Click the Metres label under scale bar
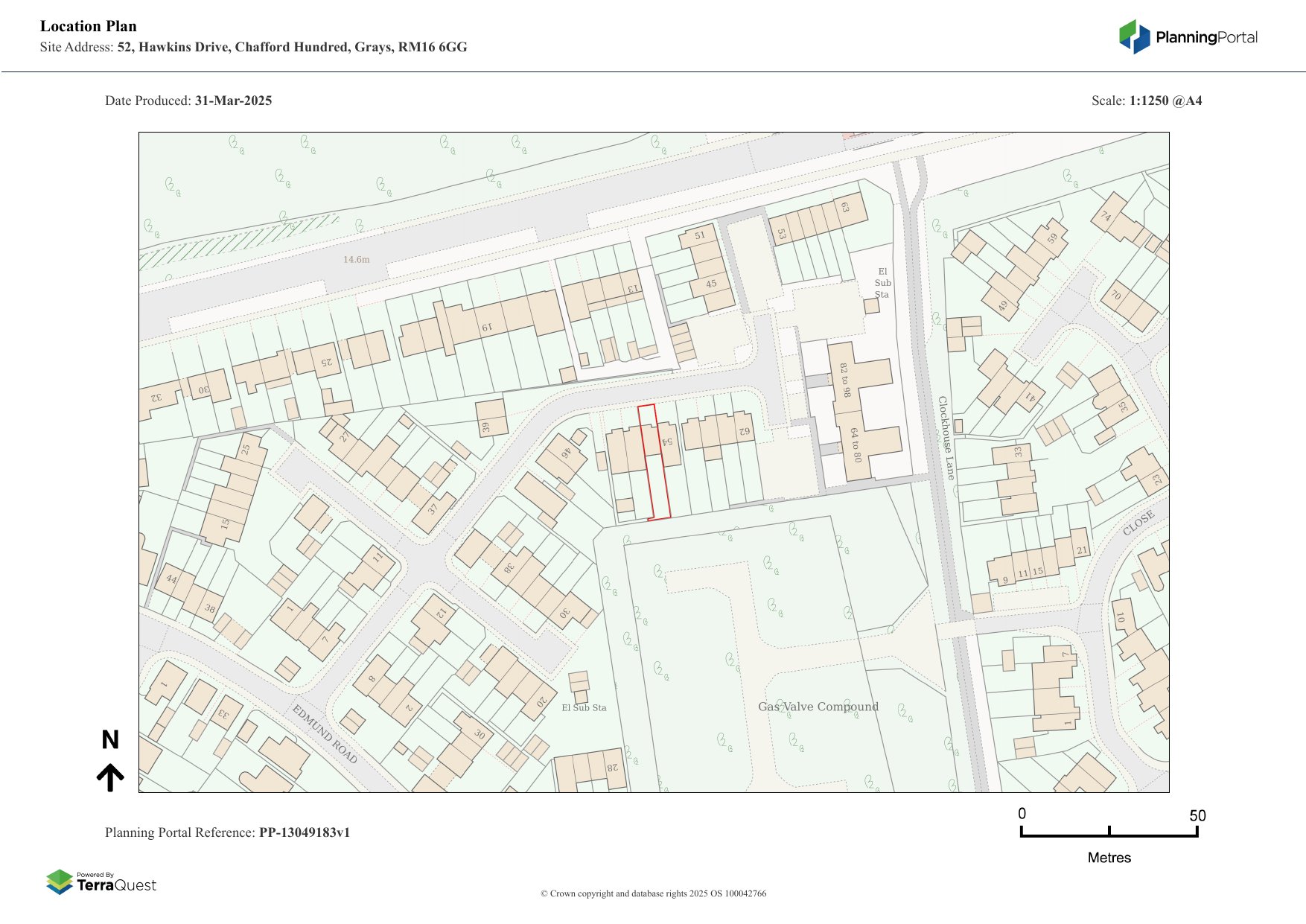Image resolution: width=1306 pixels, height=924 pixels. click(1109, 858)
